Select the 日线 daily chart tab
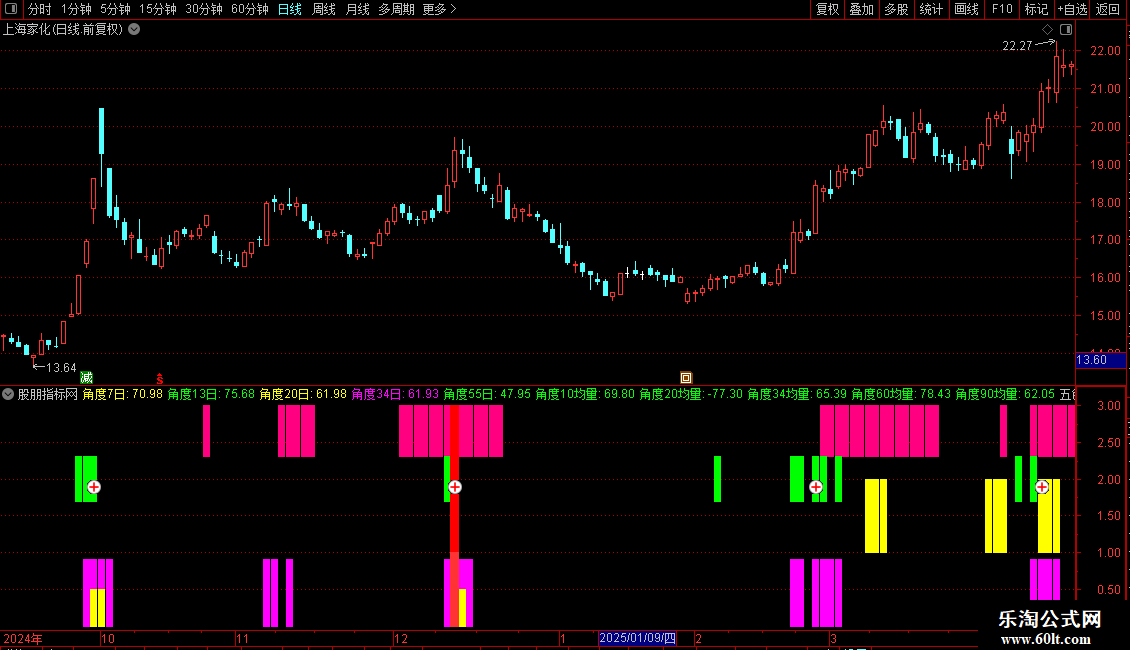This screenshot has width=1130, height=650. 290,9
